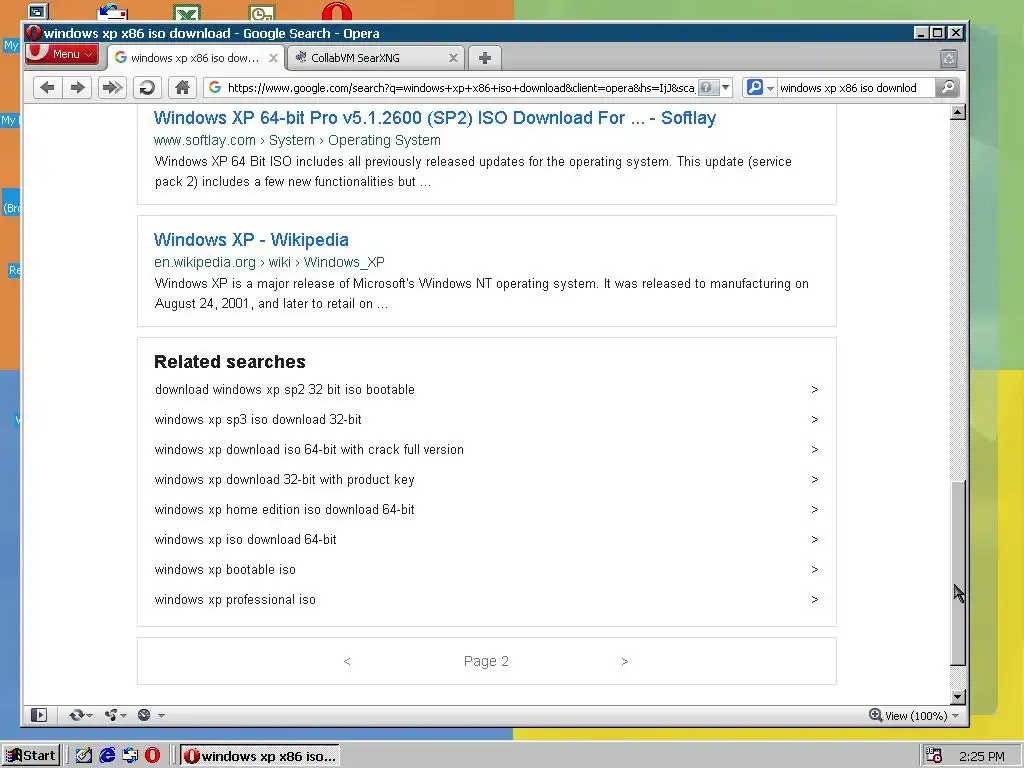Reload the current page
This screenshot has width=1024, height=768.
click(x=148, y=88)
